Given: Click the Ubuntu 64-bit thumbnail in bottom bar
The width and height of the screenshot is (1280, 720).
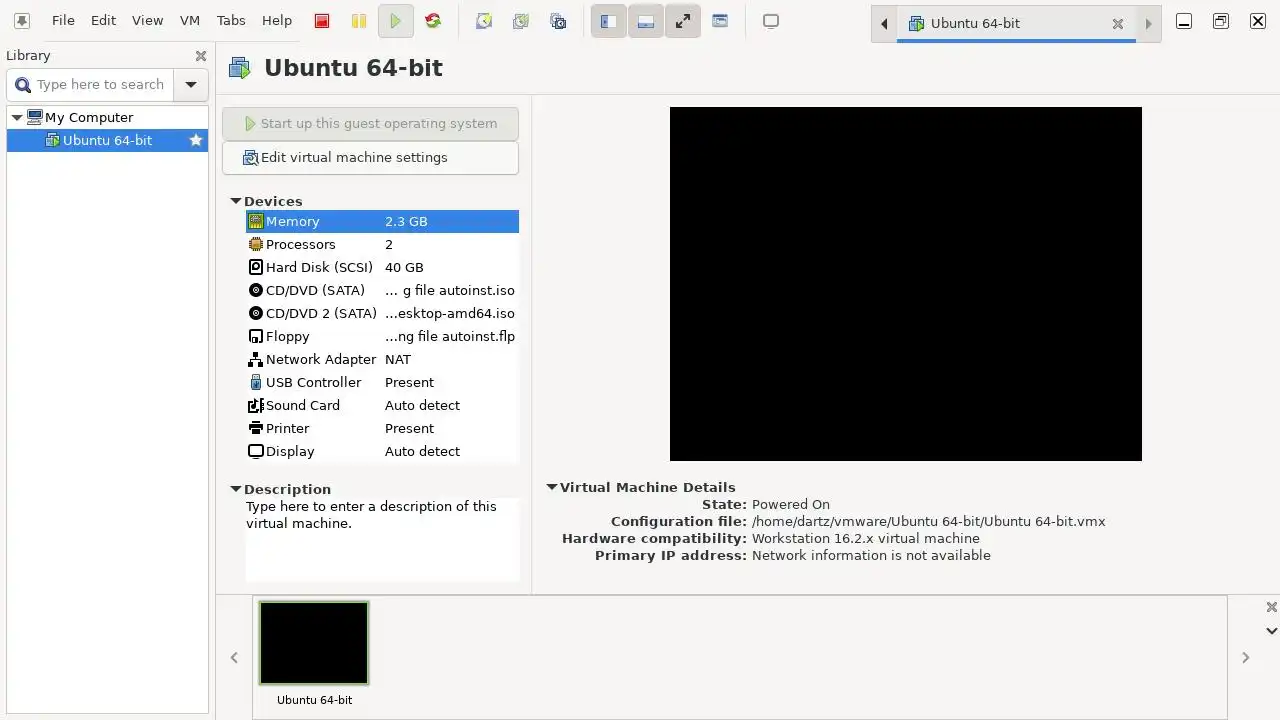Looking at the screenshot, I should pyautogui.click(x=314, y=643).
